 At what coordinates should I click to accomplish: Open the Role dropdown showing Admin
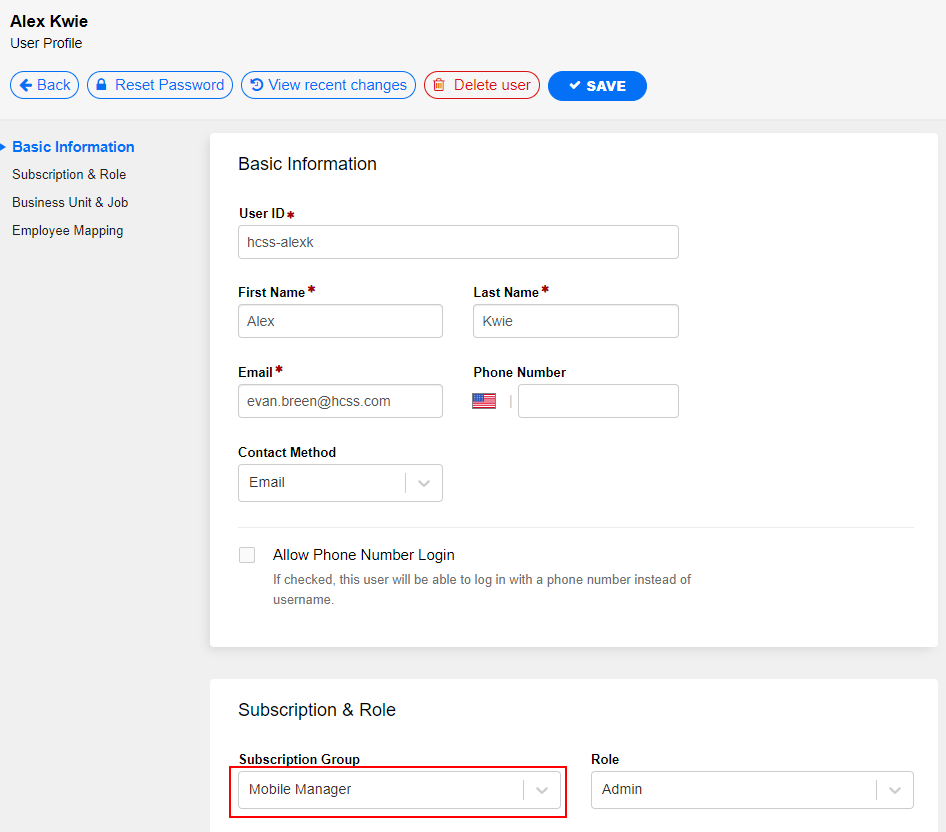(894, 789)
